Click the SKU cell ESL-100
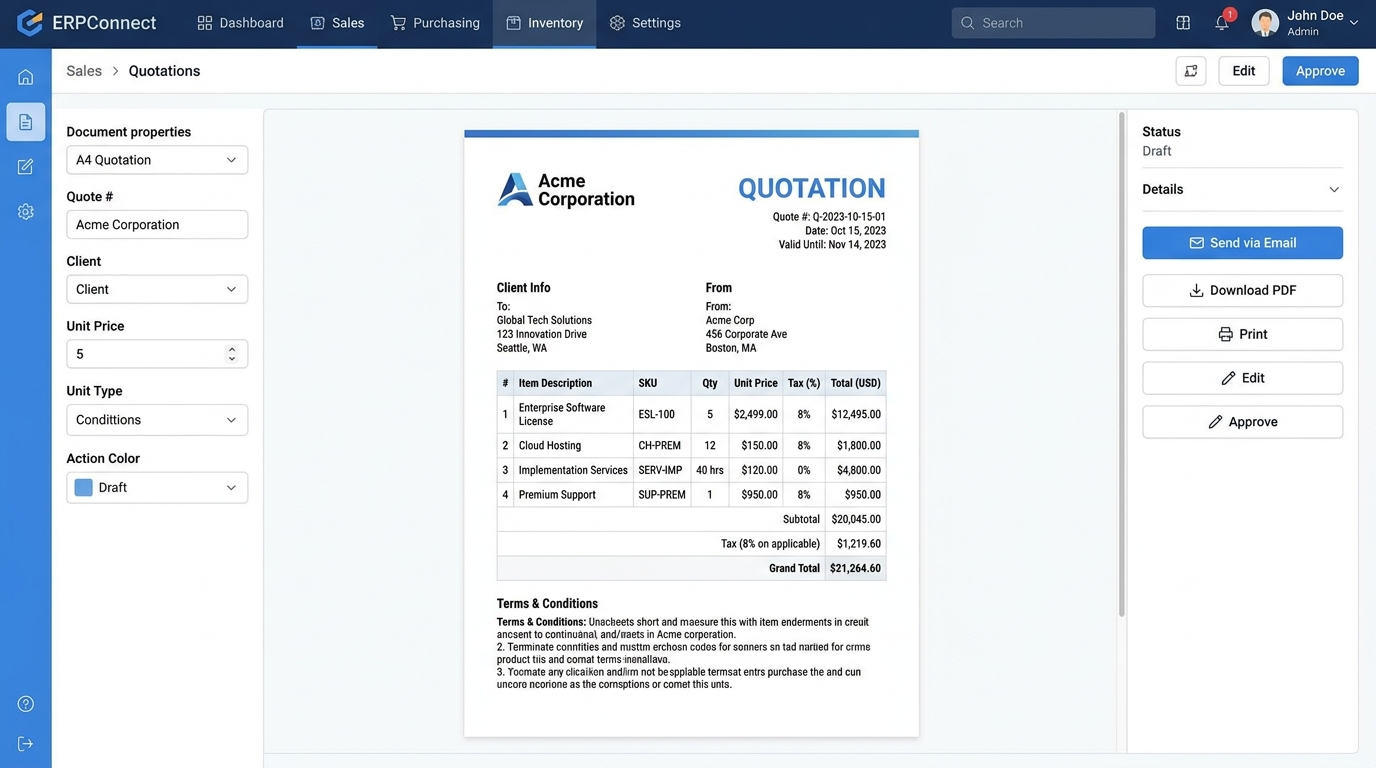This screenshot has height=768, width=1376. tap(656, 414)
